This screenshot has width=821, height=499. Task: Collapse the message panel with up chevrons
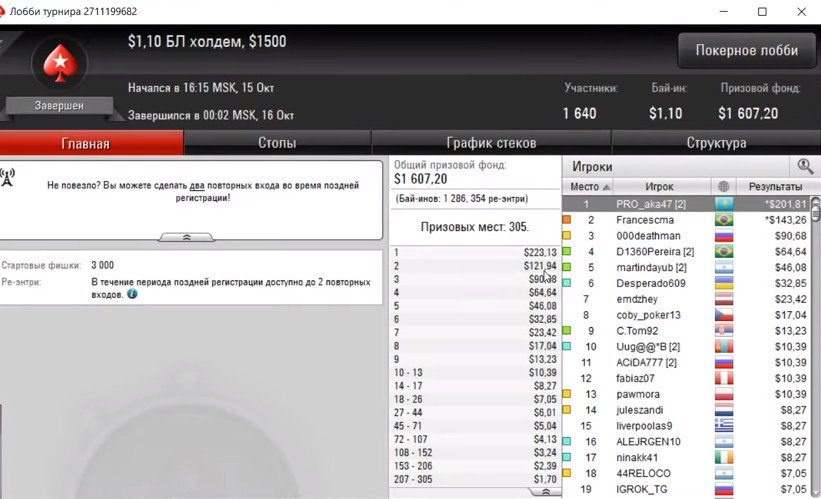[x=186, y=237]
